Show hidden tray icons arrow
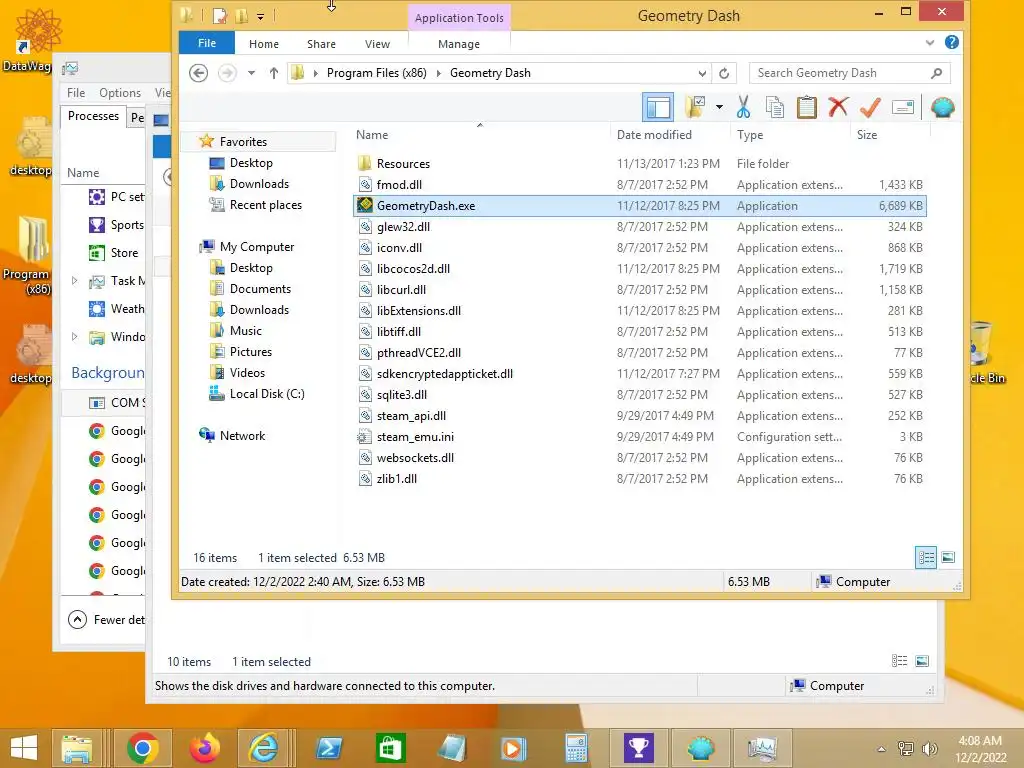The height and width of the screenshot is (768, 1024). pos(882,749)
